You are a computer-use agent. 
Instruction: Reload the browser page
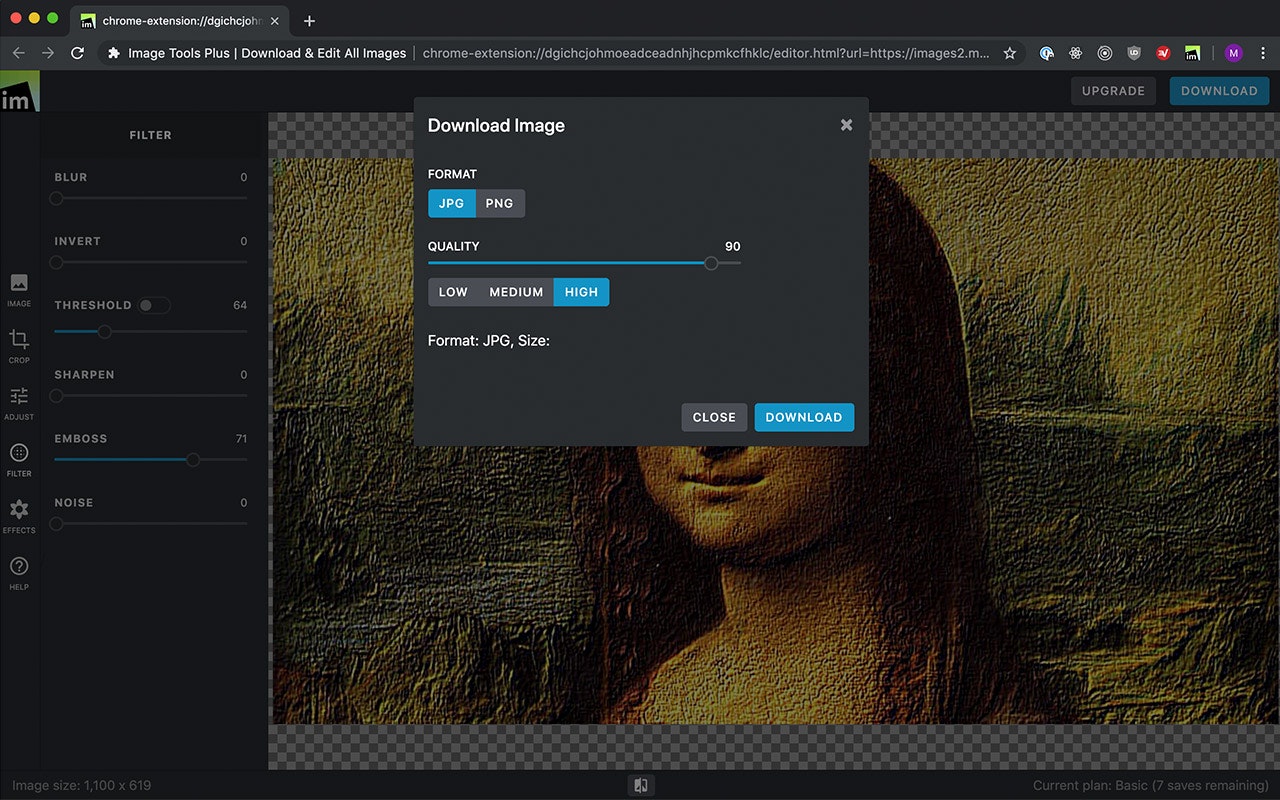[77, 53]
